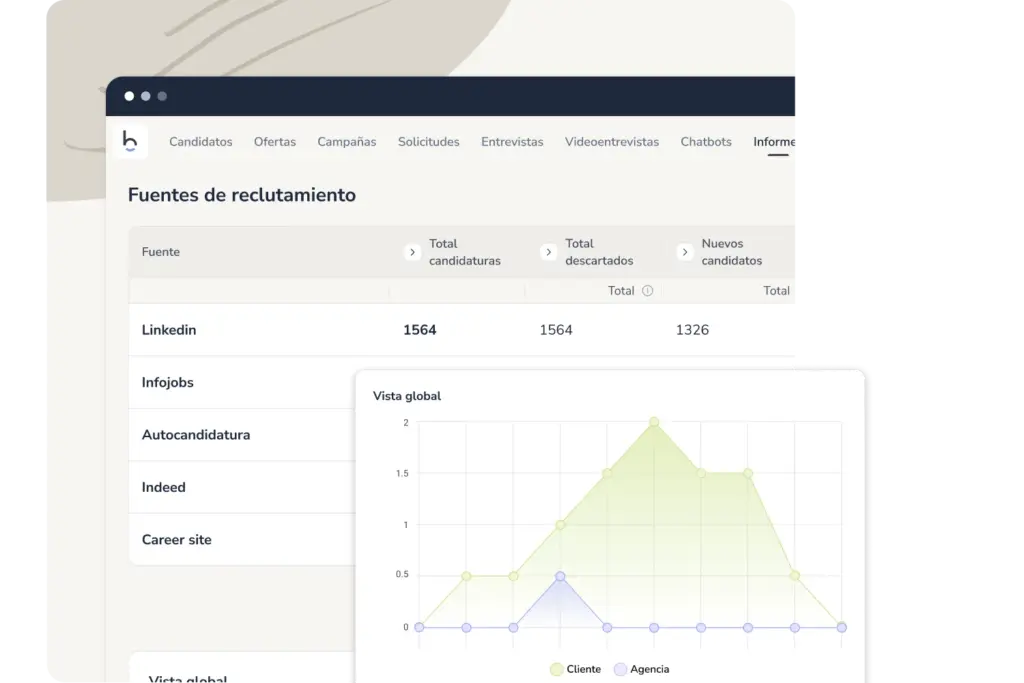Screen dimensions: 1024x683
Task: Select the Indeed source row
Action: [x=242, y=487]
